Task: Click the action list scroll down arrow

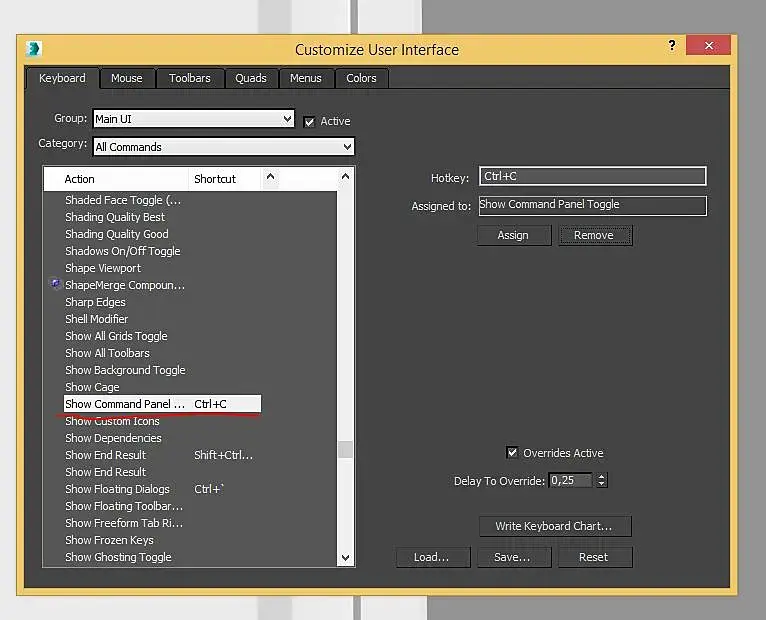Action: coord(345,557)
